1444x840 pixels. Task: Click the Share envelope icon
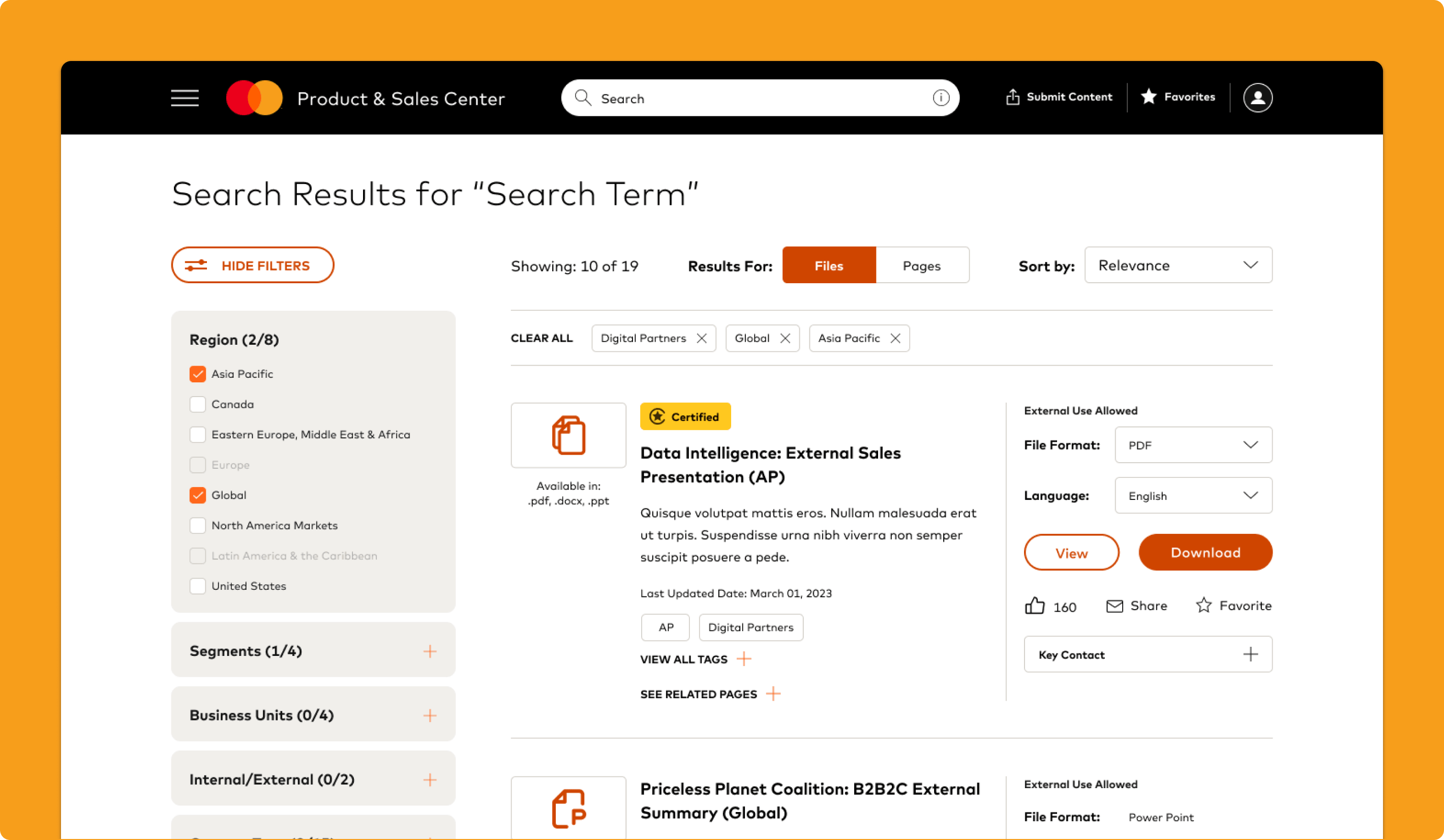1114,606
